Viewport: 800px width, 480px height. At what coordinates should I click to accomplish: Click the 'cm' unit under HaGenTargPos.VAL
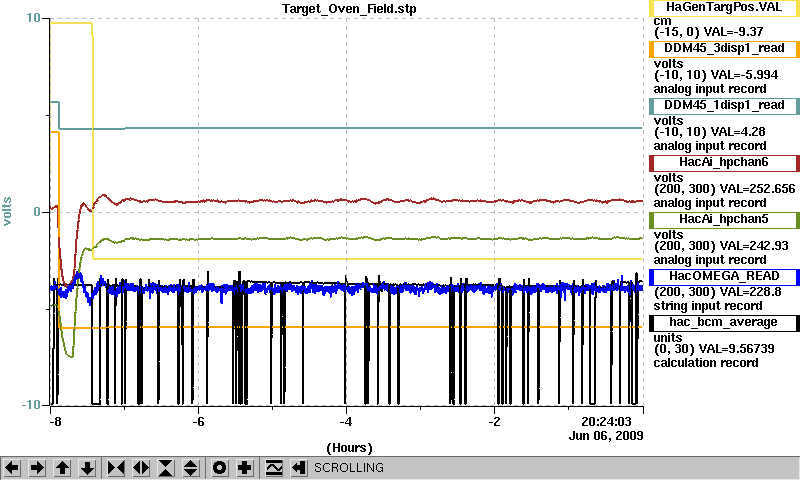click(x=662, y=22)
